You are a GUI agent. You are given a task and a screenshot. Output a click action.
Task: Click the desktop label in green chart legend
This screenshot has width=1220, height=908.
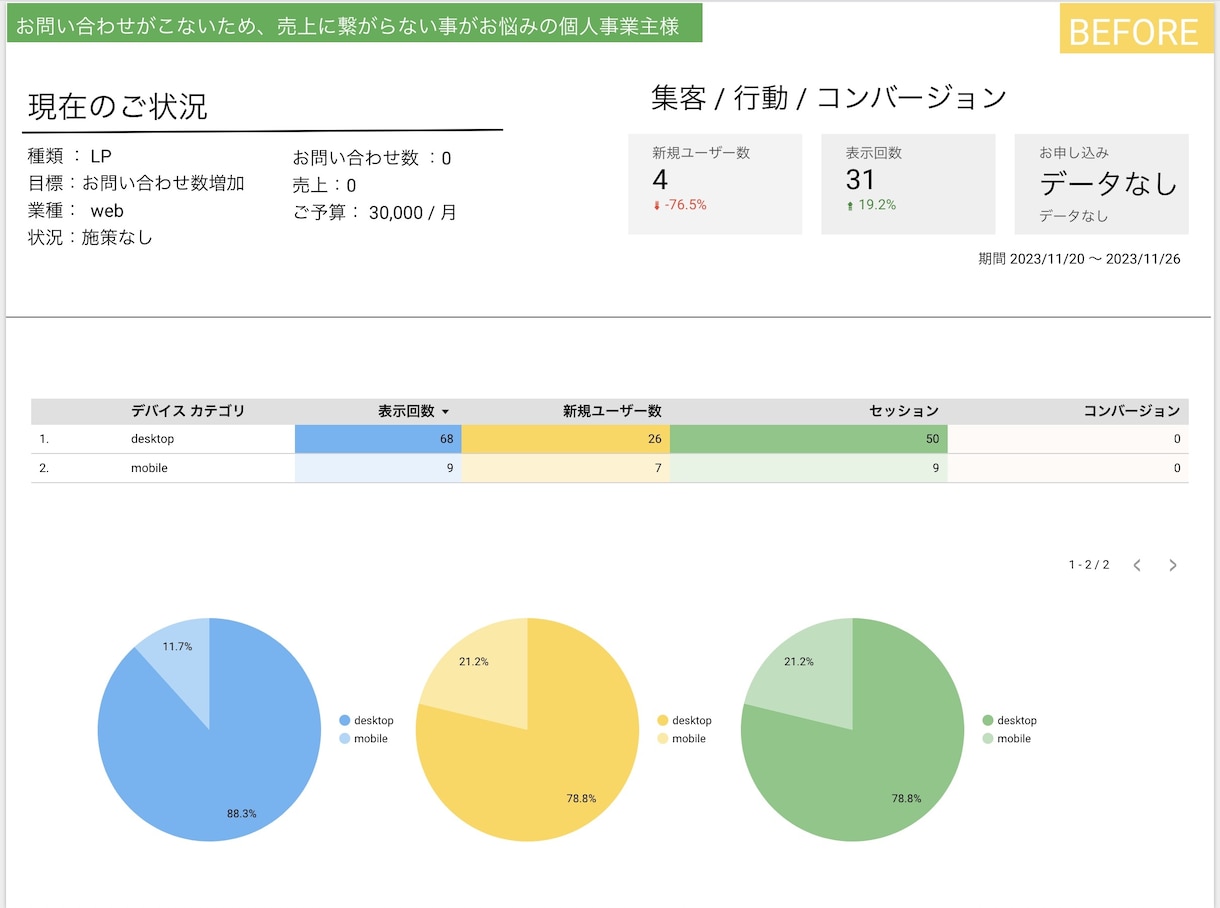(1017, 720)
